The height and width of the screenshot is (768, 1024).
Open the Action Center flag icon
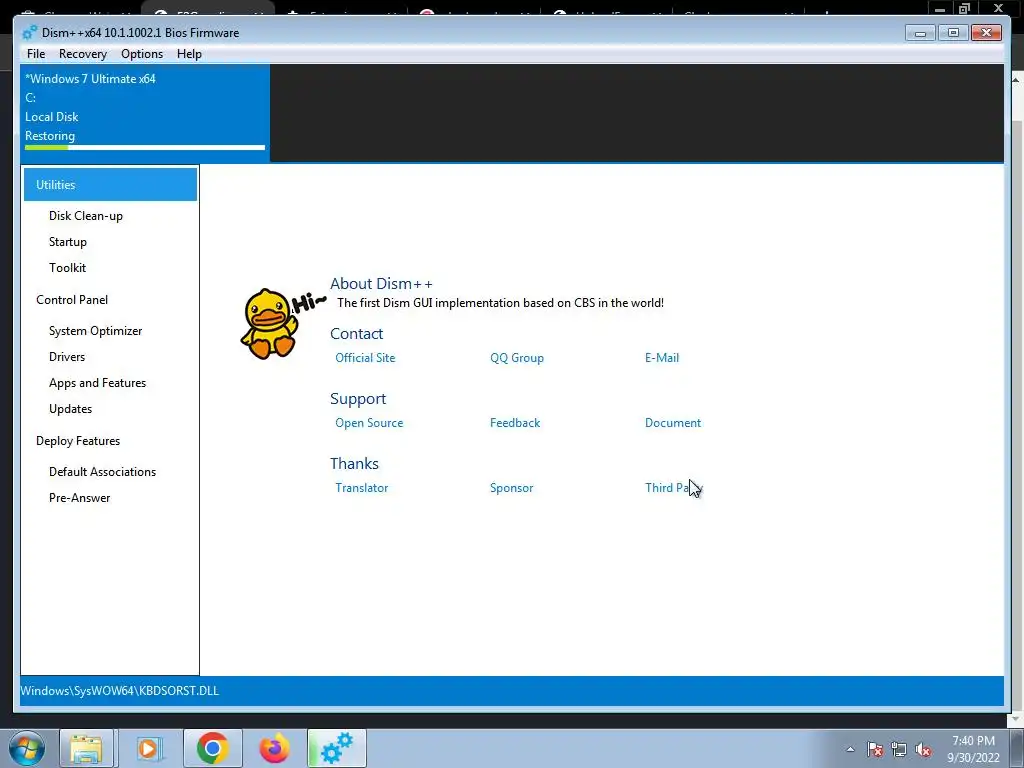875,749
